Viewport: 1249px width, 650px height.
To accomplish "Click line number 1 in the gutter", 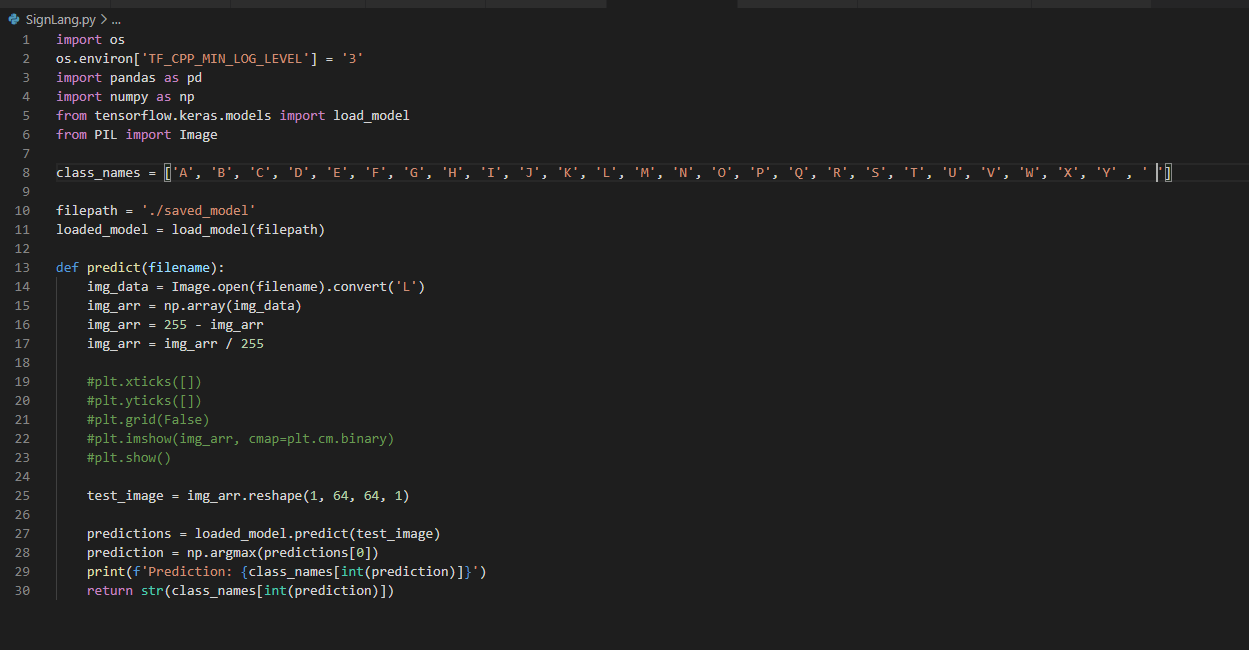I will (28, 40).
